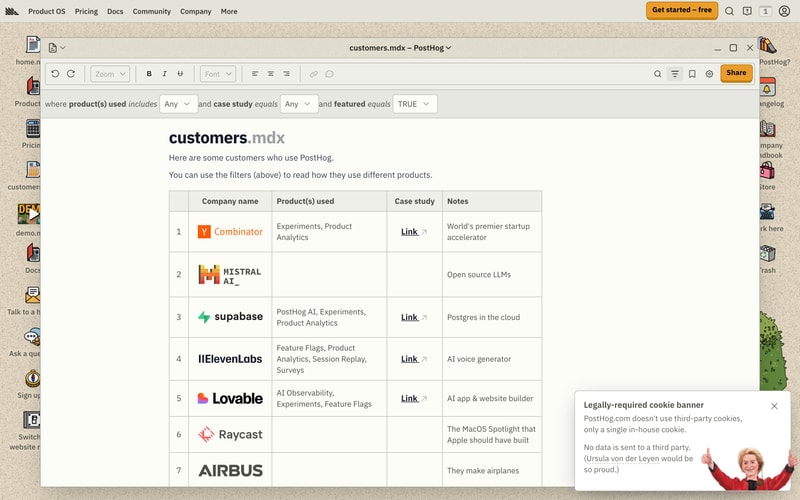800x500 pixels.
Task: Click the site search icon in top bar
Action: [730, 11]
